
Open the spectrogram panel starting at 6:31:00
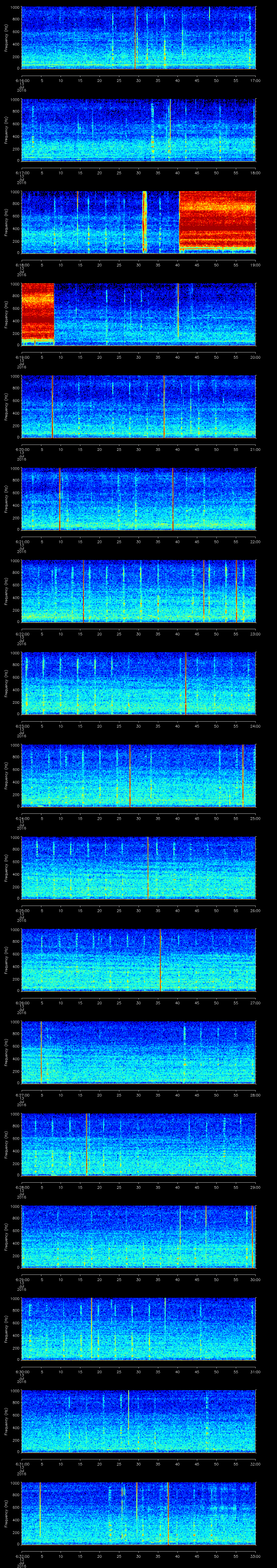click(138, 1421)
